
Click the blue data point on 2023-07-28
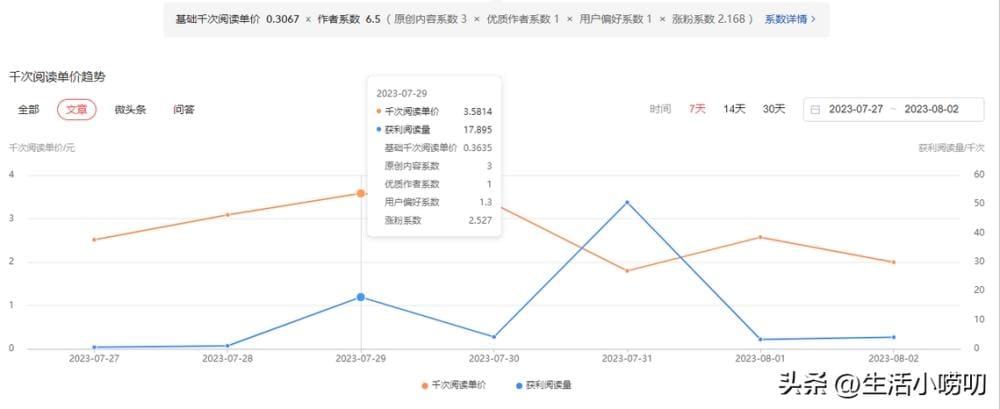point(228,346)
